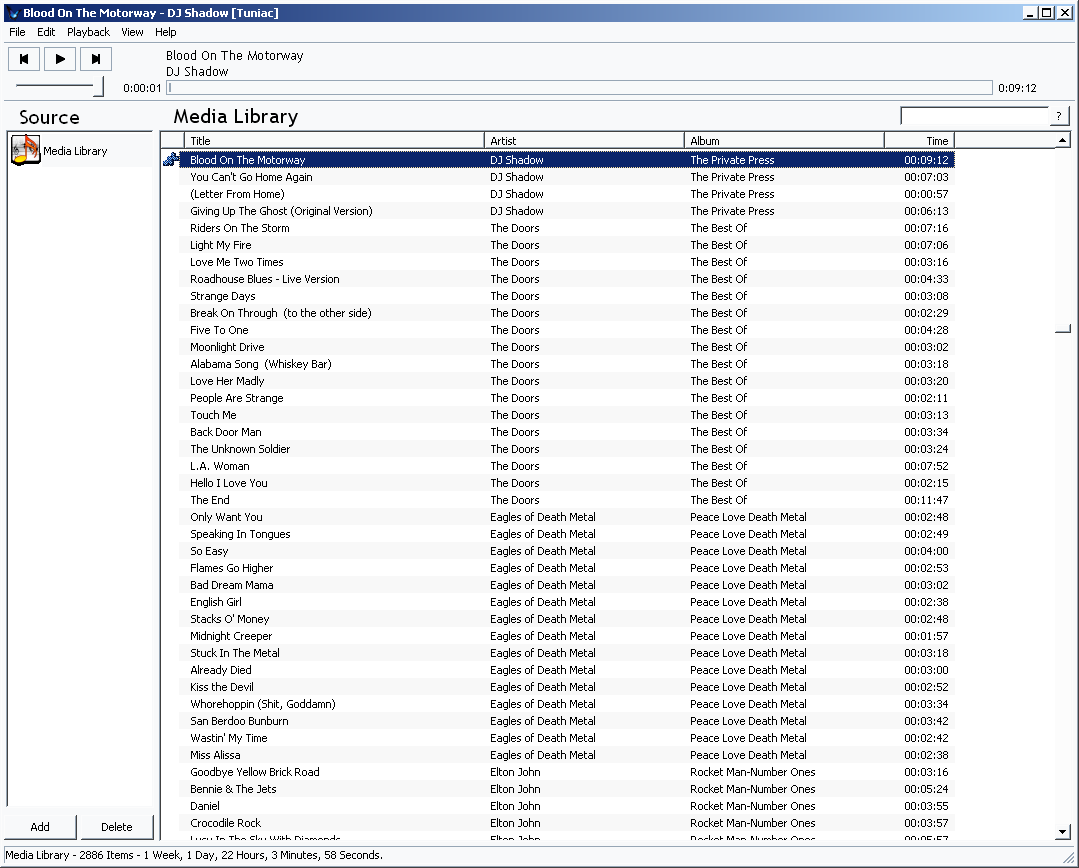Select the track The End

[568, 500]
